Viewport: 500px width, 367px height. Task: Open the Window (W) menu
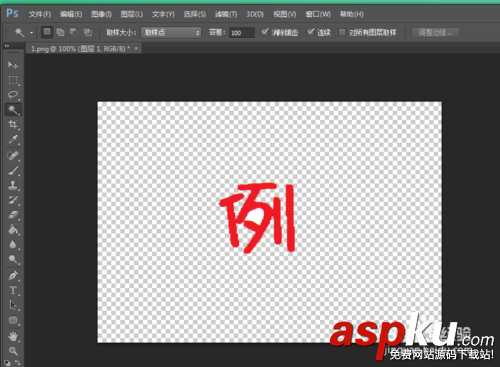pyautogui.click(x=318, y=14)
